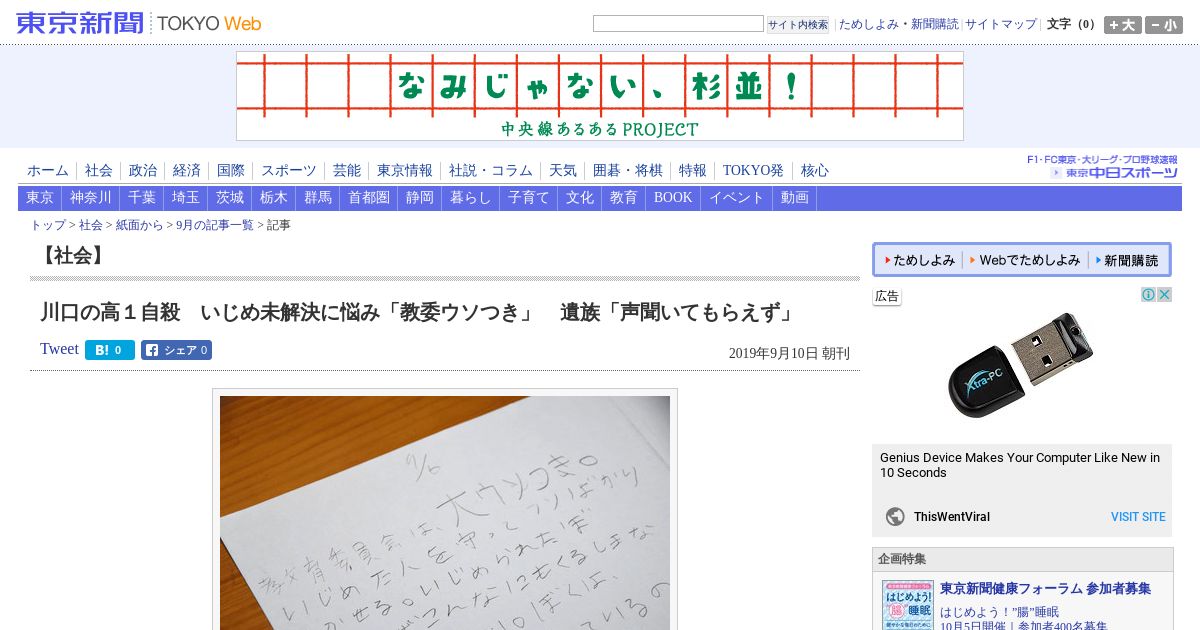Select the 暮らし tab
This screenshot has width=1200, height=630.
coord(471,198)
